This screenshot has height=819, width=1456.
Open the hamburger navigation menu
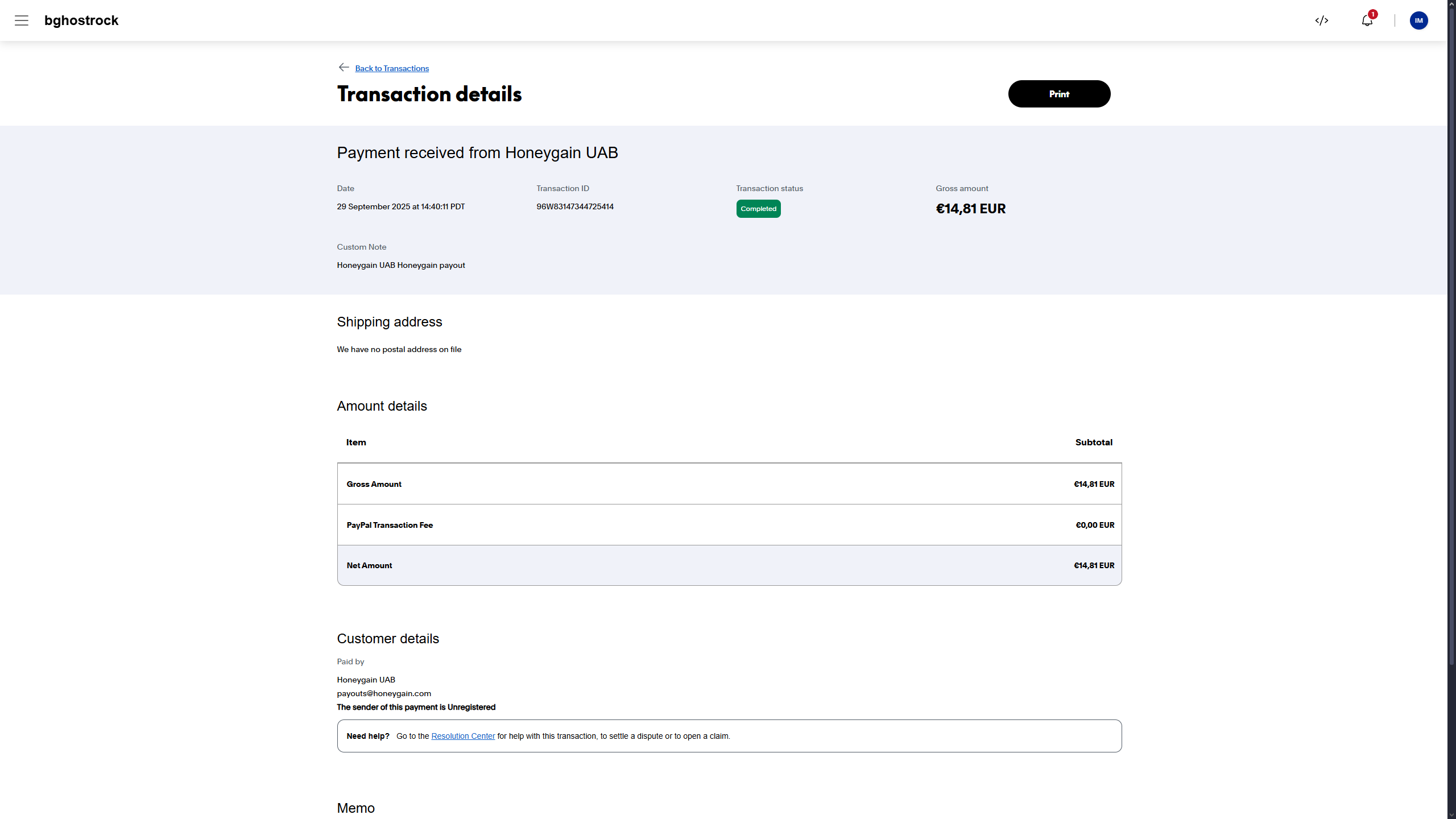click(22, 20)
